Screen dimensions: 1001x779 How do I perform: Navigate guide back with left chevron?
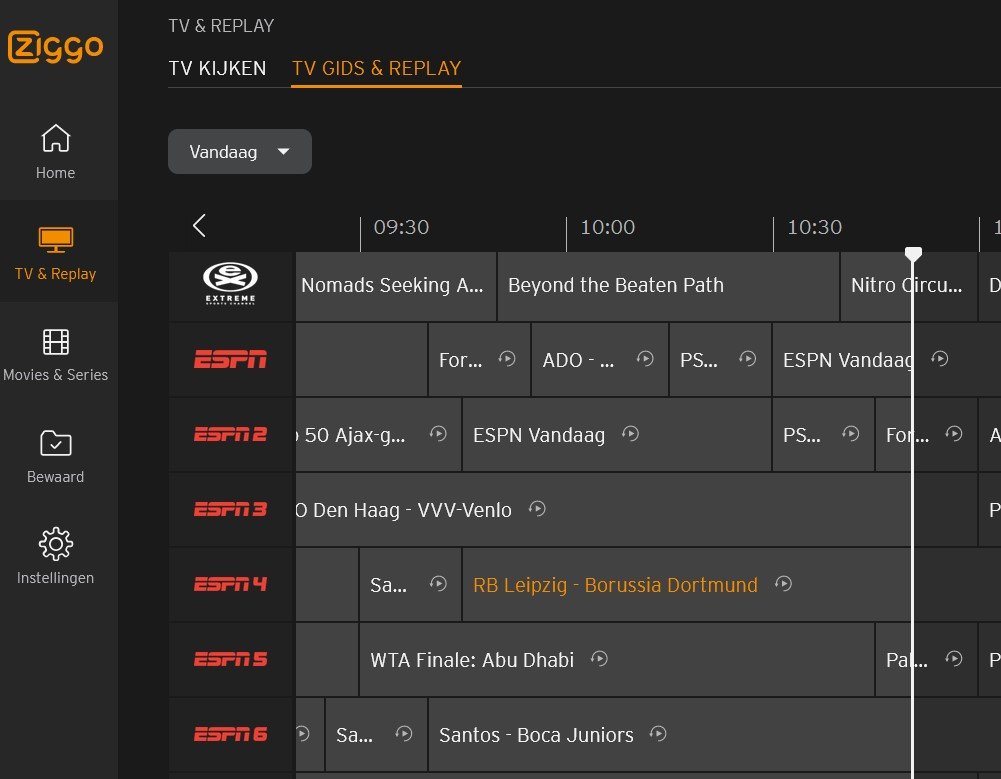pyautogui.click(x=199, y=225)
